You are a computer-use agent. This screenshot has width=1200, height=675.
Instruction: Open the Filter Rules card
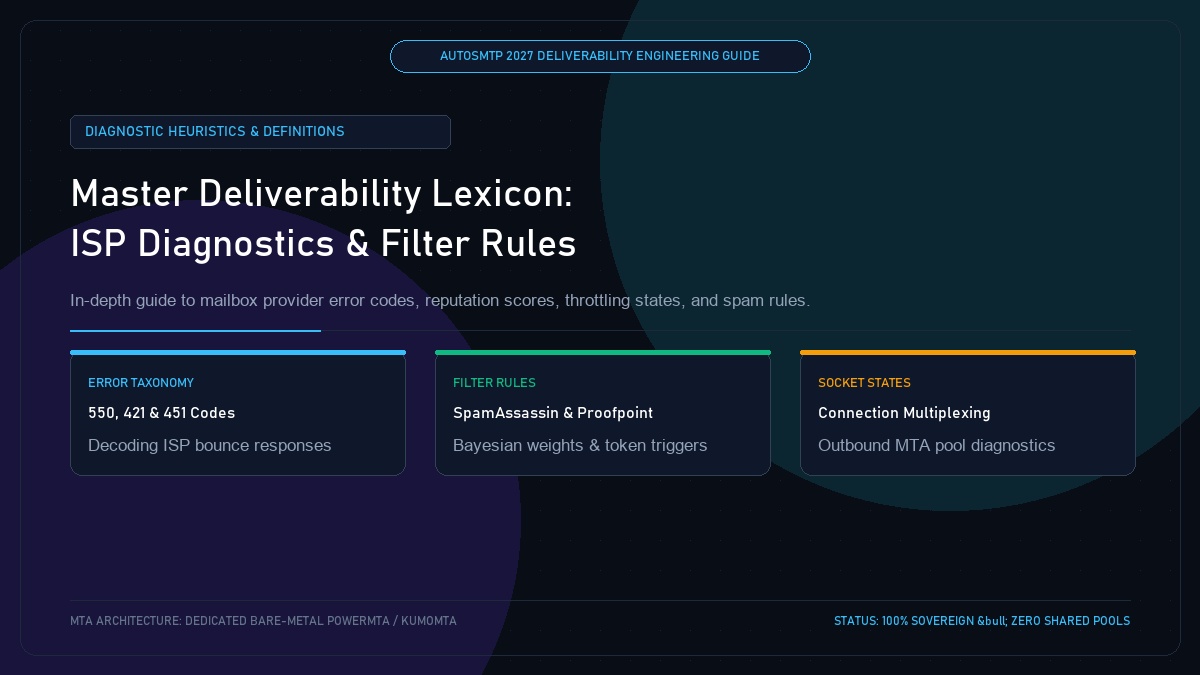[603, 413]
